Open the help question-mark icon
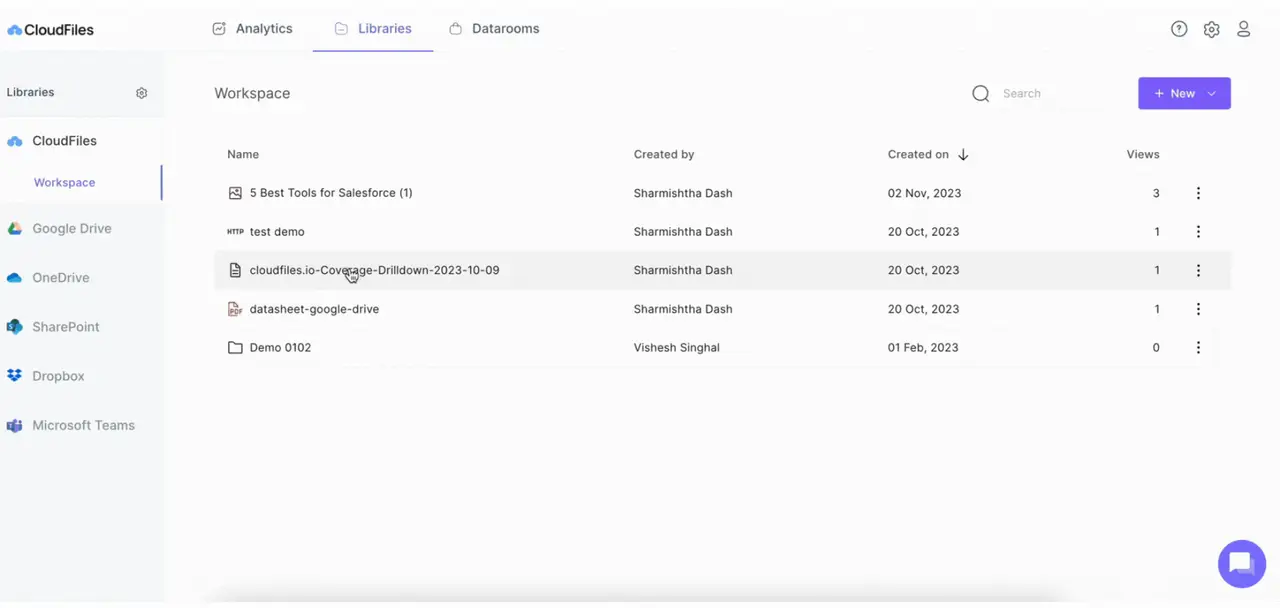1280x608 pixels. 1179,29
